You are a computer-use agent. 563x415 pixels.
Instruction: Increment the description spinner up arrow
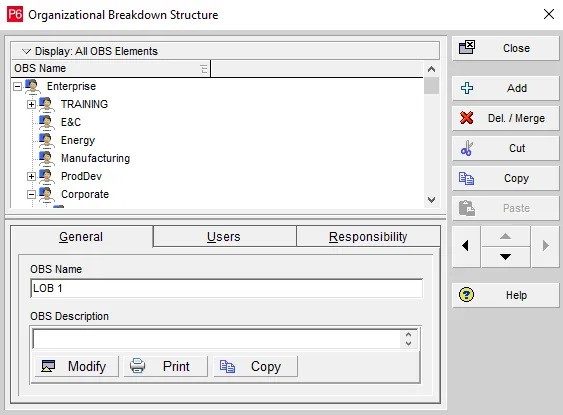[409, 334]
